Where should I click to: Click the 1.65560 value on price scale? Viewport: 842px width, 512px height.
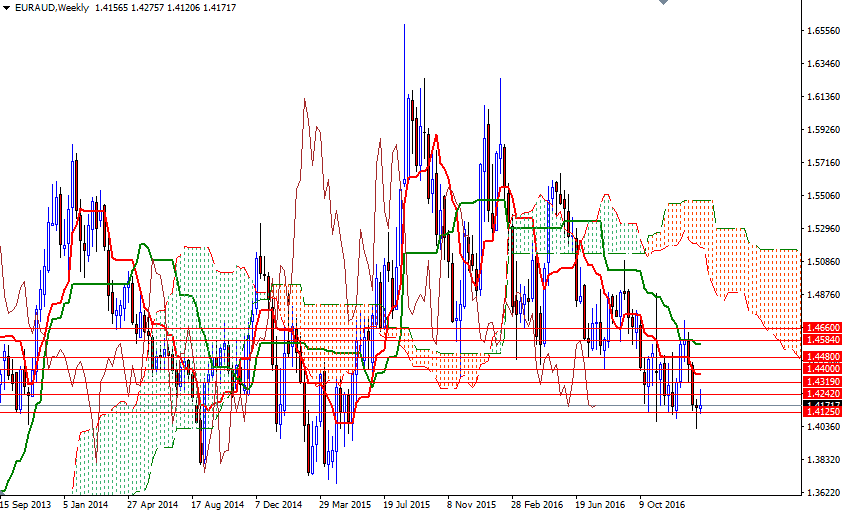(x=823, y=31)
